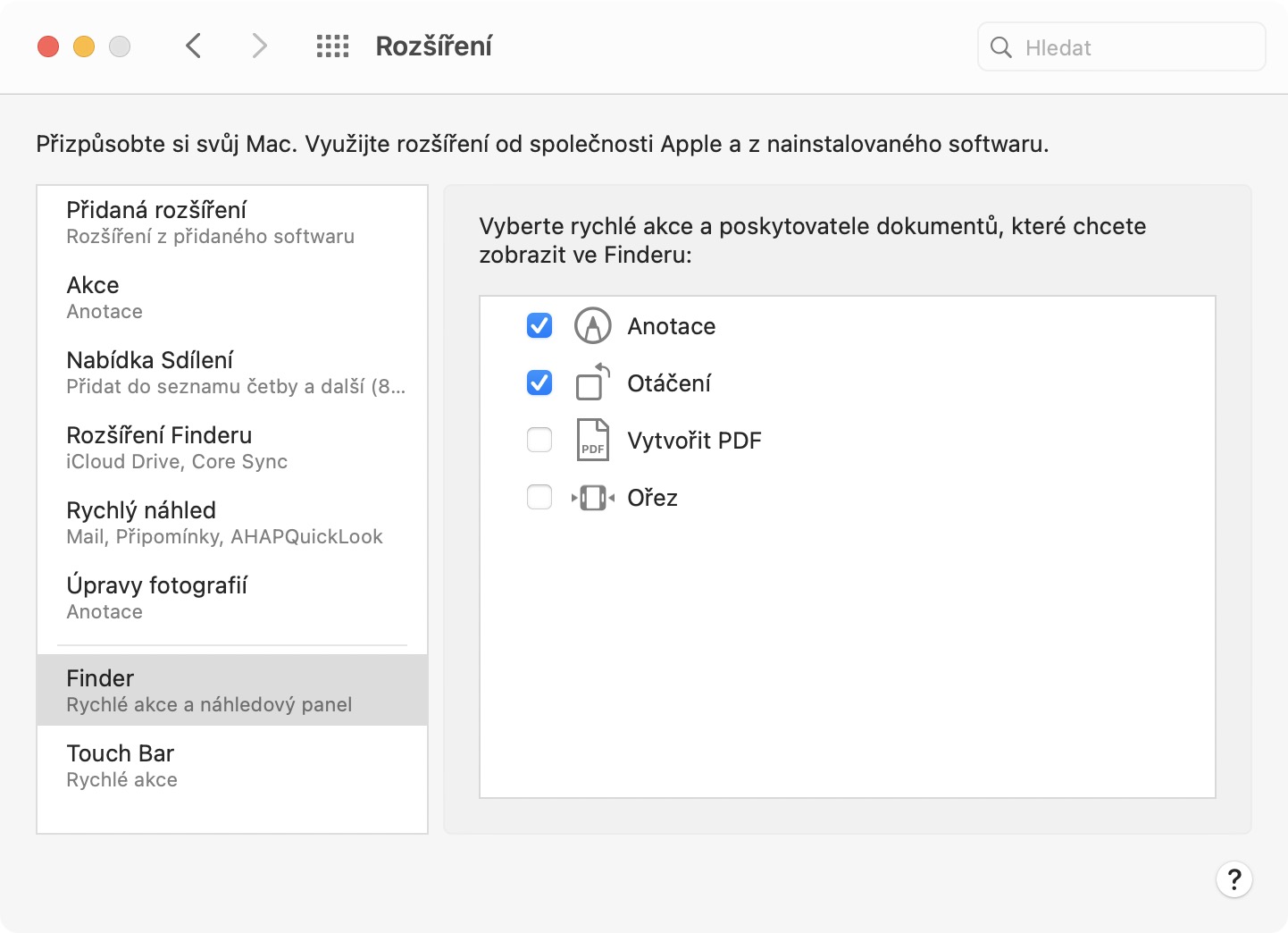Go back with the left arrow
The height and width of the screenshot is (933, 1288).
pos(194,46)
